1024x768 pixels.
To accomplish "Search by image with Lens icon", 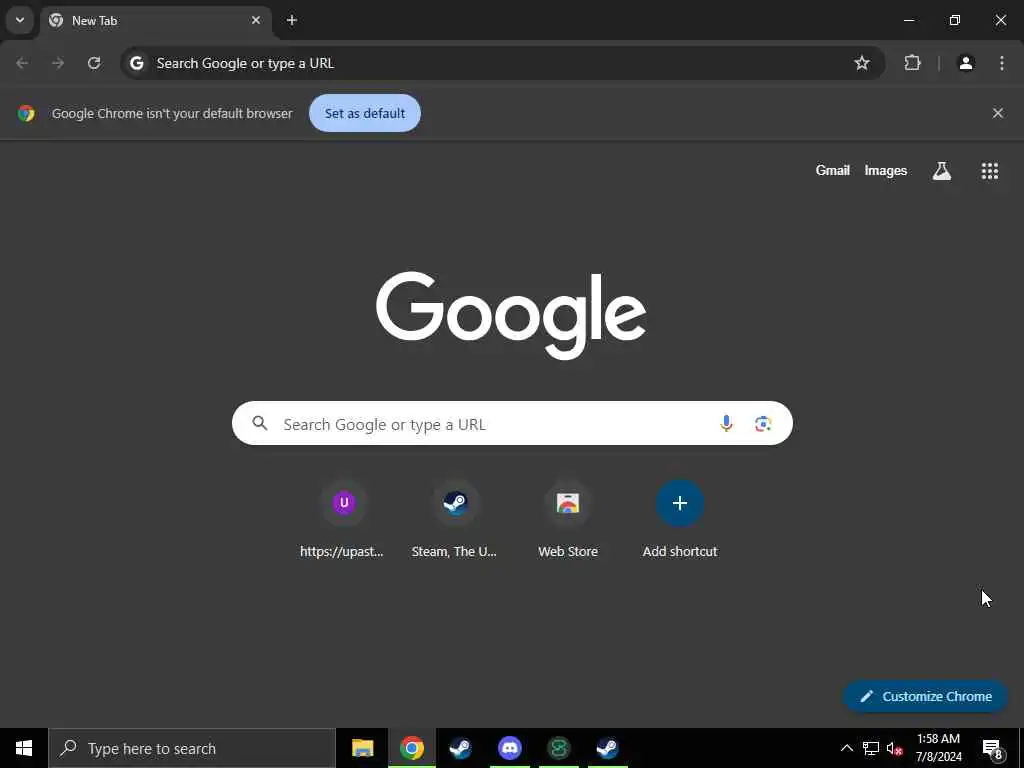I will coord(763,424).
